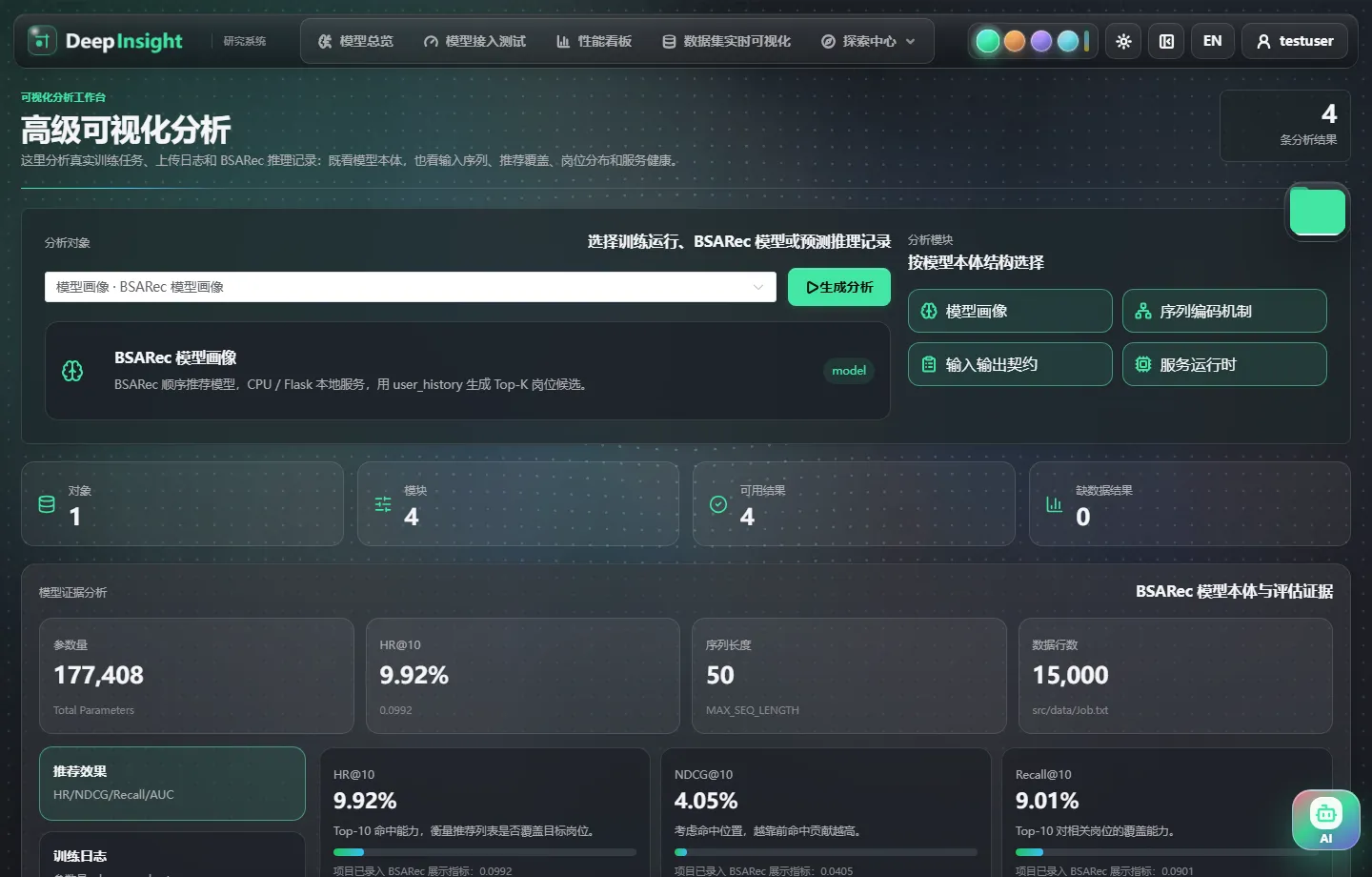Open 数据集实时可视化 page
The width and height of the screenshot is (1372, 877).
point(726,41)
